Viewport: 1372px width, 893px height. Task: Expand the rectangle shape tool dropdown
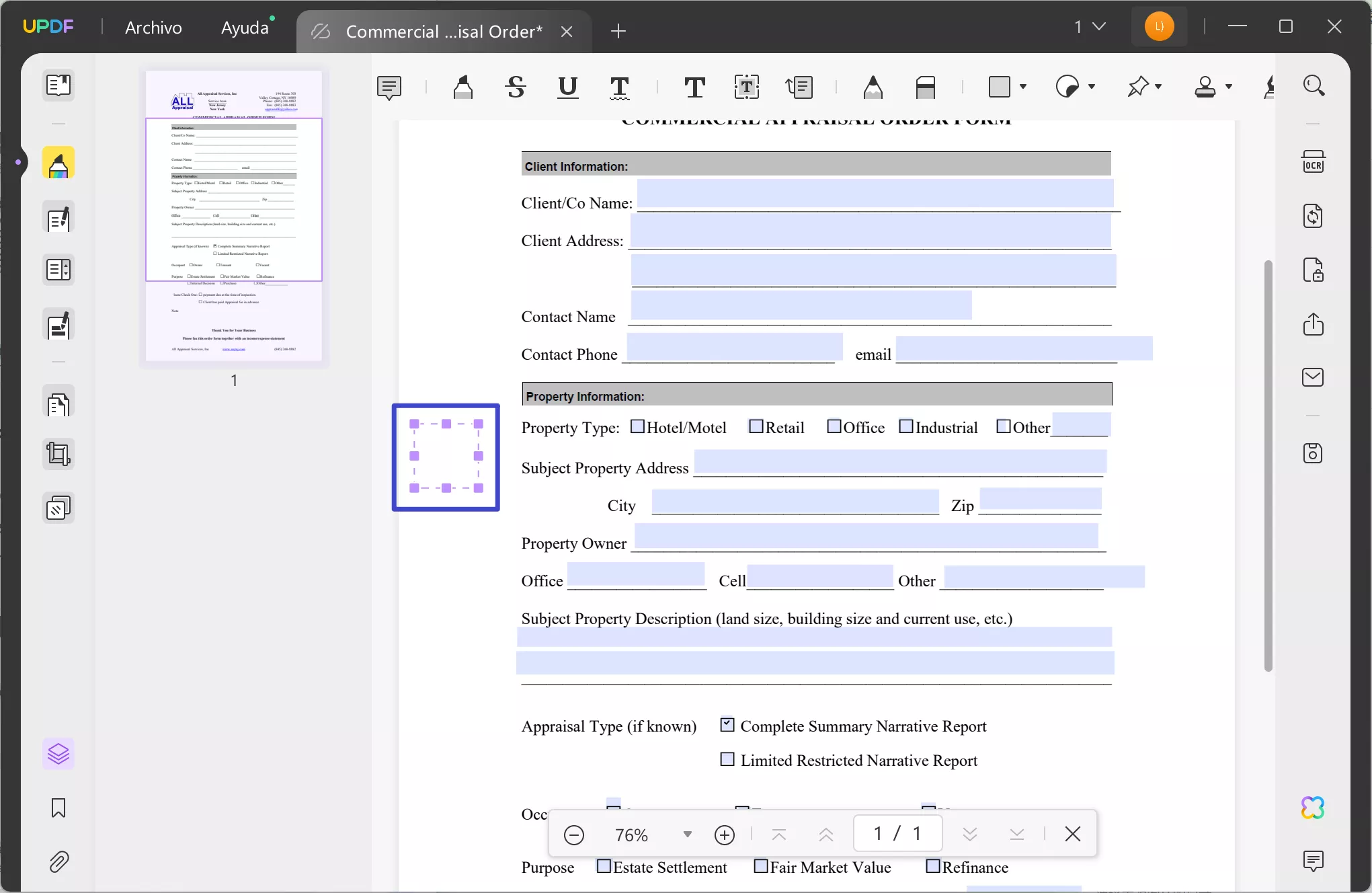1023,87
